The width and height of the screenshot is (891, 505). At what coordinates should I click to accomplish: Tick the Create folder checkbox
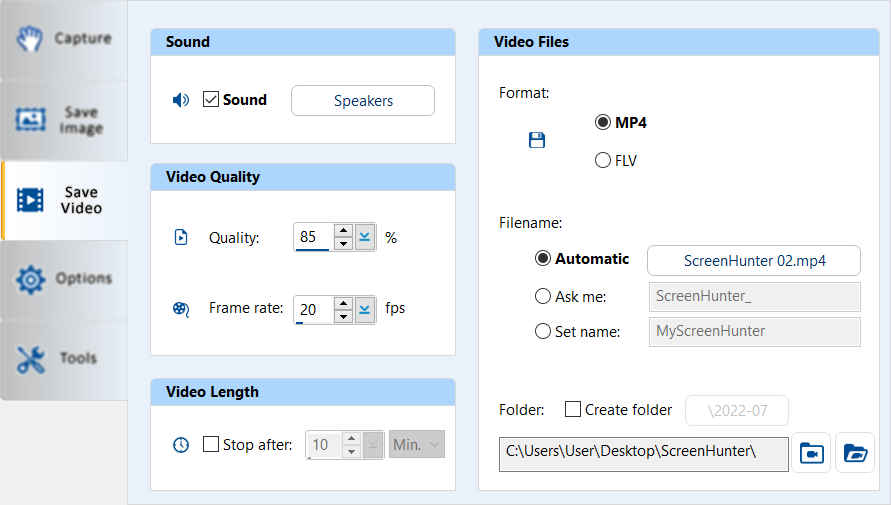click(x=573, y=409)
